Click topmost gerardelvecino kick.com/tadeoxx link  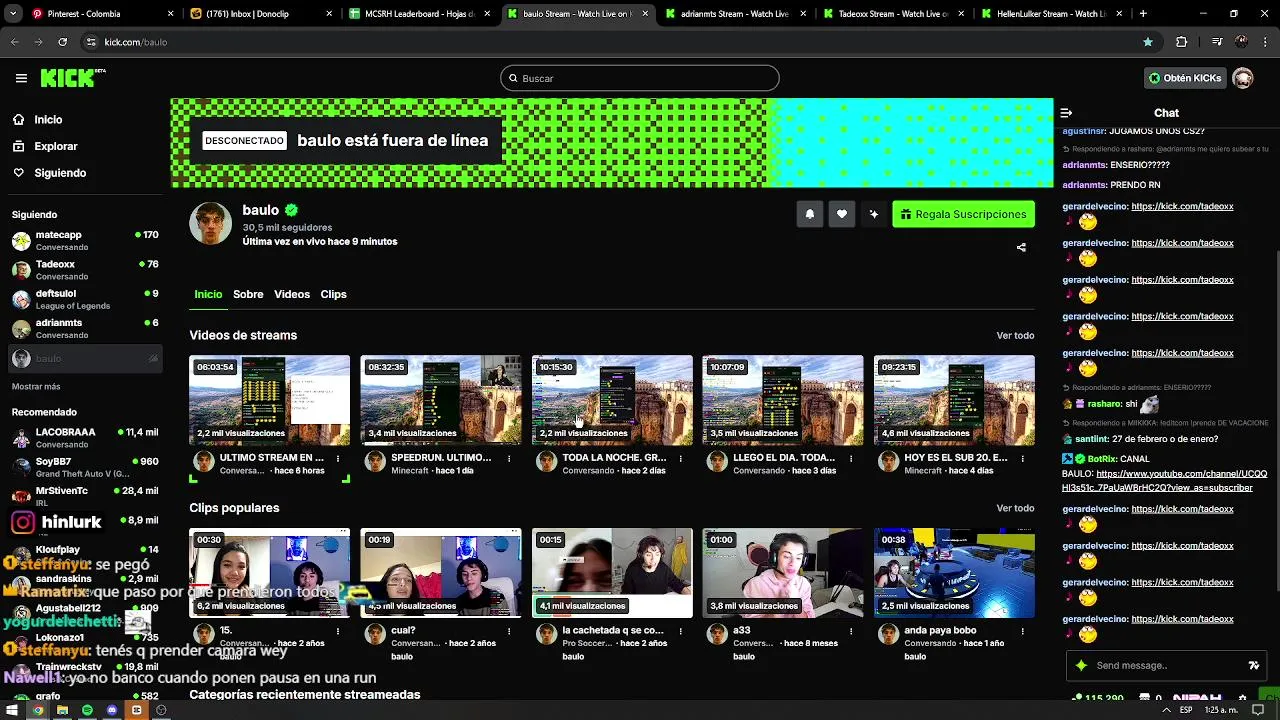point(1182,206)
